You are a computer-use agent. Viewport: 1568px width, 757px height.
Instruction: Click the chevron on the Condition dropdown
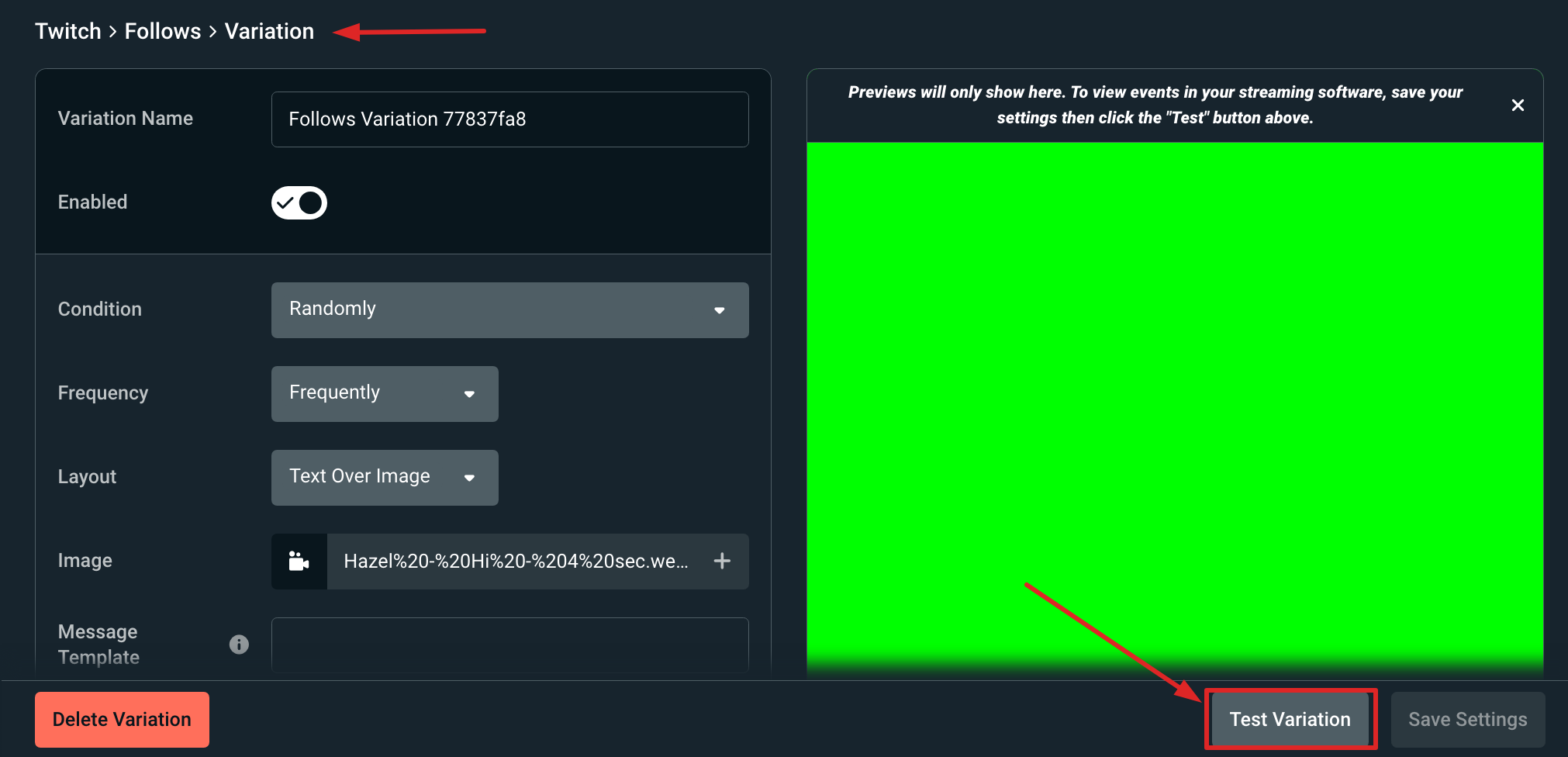point(720,310)
